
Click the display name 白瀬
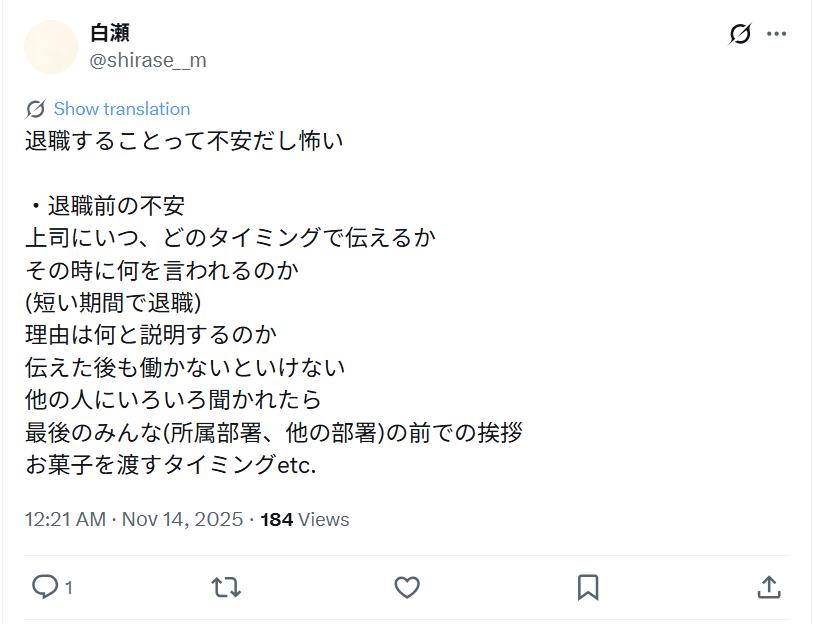pyautogui.click(x=110, y=33)
